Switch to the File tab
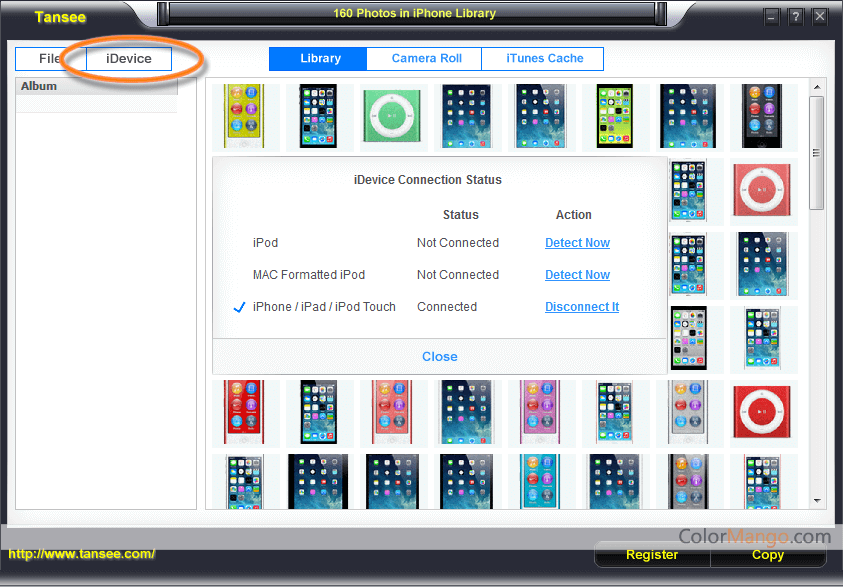The image size is (843, 587). 50,59
